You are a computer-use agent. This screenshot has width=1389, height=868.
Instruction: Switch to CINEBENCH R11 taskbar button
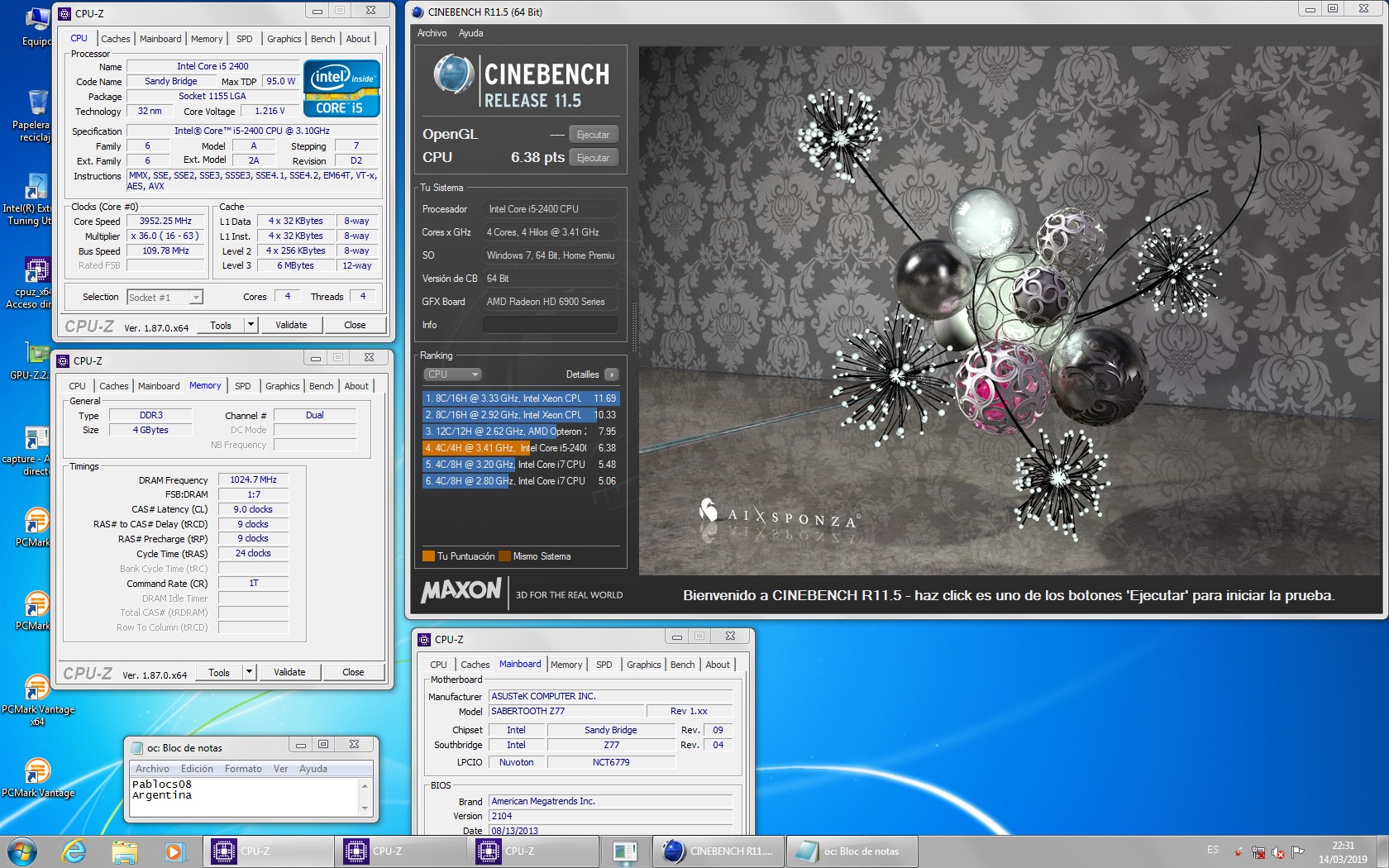click(718, 851)
